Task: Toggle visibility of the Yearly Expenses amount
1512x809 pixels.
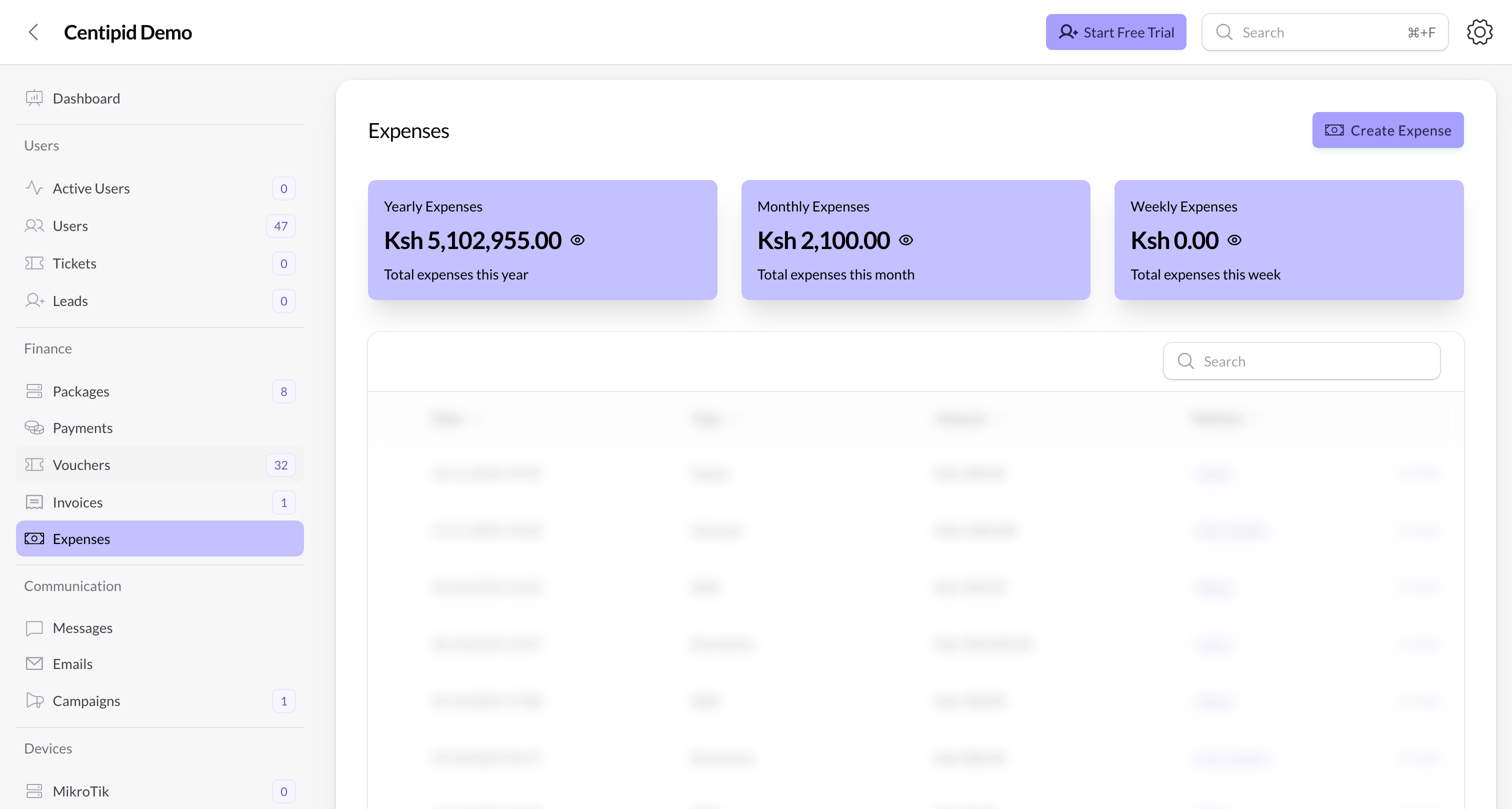Action: pos(578,239)
